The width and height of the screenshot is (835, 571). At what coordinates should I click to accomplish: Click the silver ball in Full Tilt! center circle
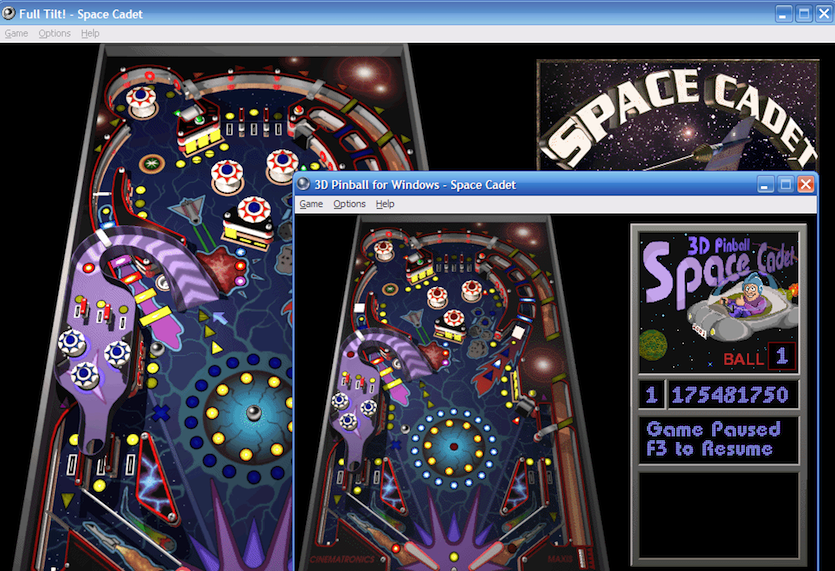pos(254,413)
